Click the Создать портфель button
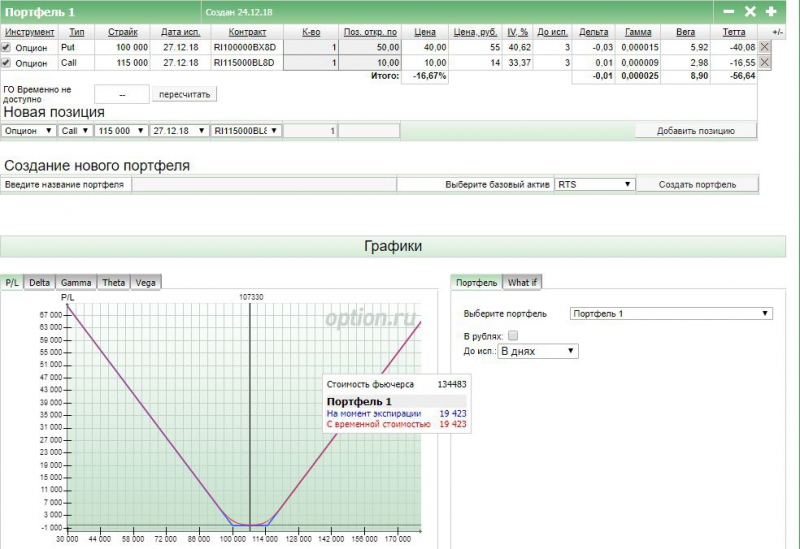800x549 pixels. tap(697, 185)
